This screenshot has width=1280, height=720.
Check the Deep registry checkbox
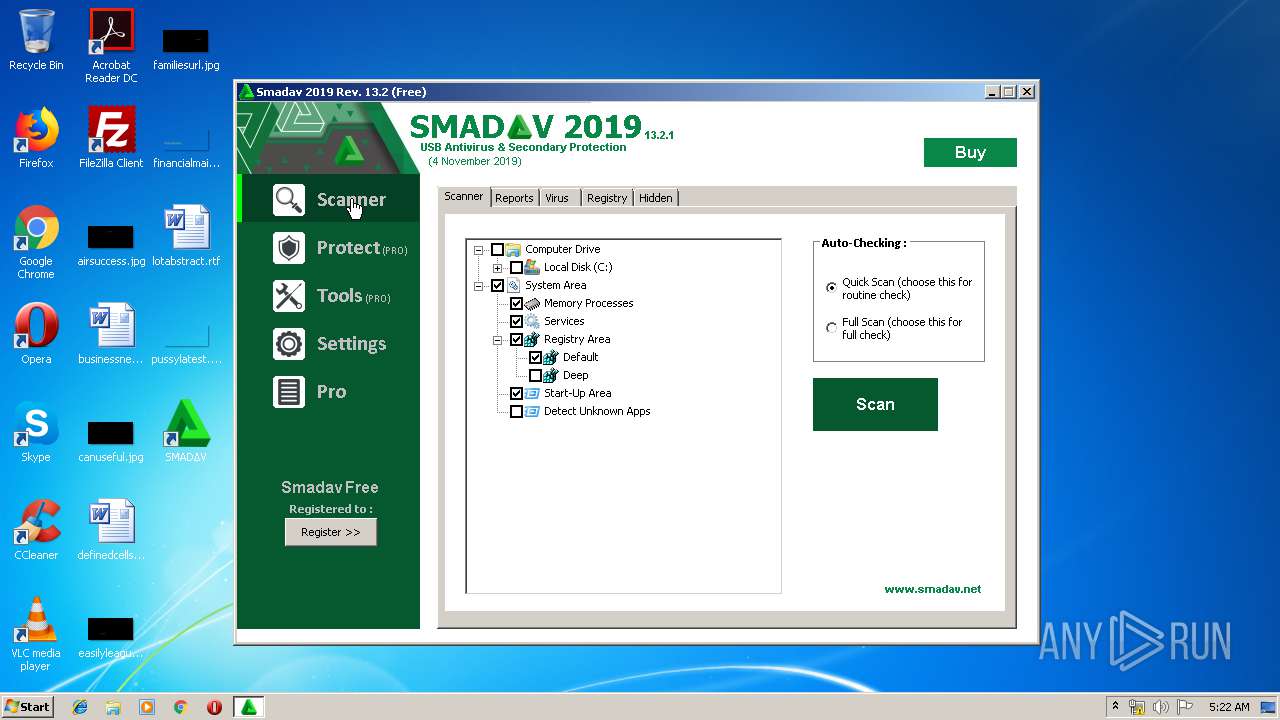(x=535, y=375)
